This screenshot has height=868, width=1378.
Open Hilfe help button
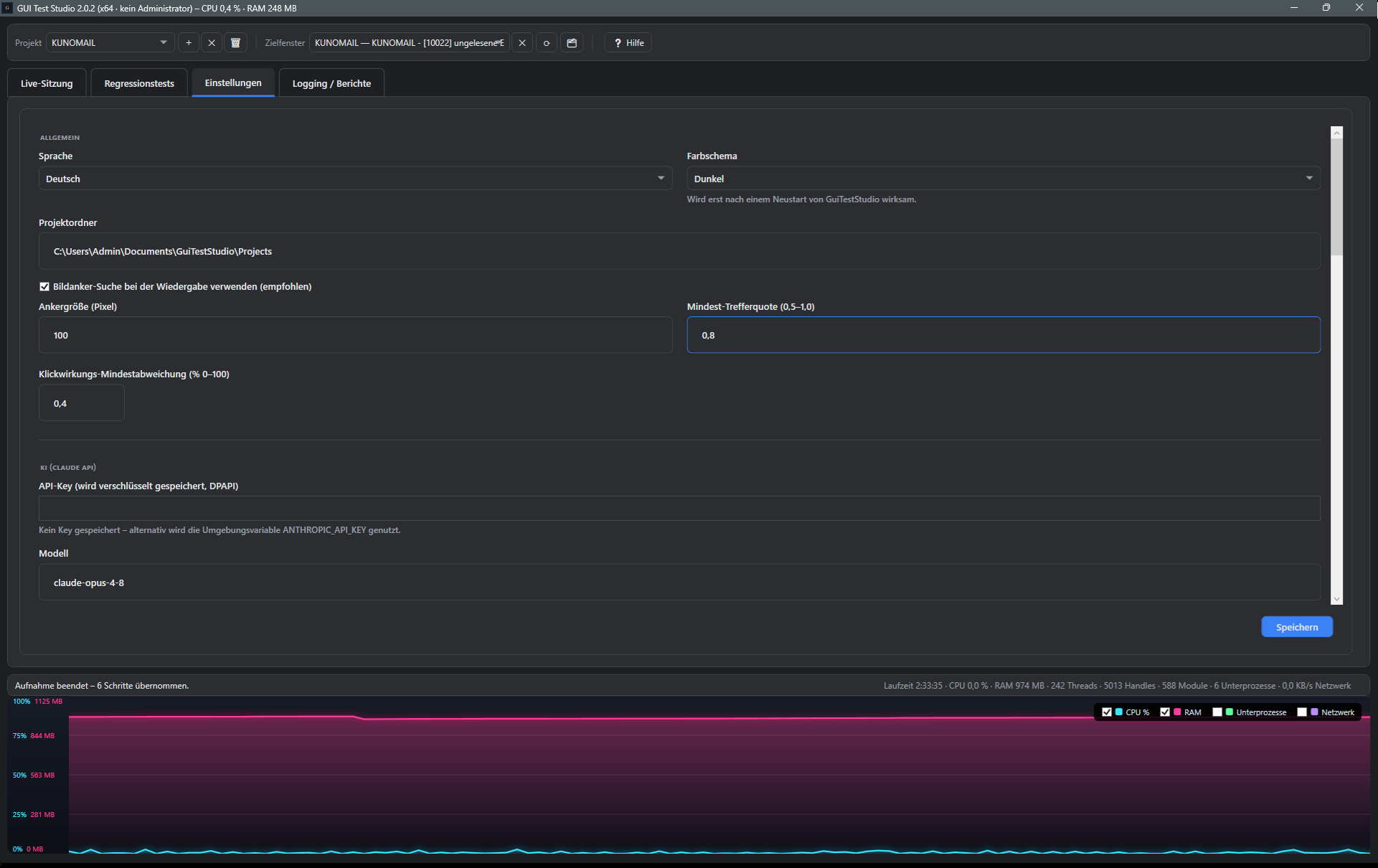(x=628, y=43)
